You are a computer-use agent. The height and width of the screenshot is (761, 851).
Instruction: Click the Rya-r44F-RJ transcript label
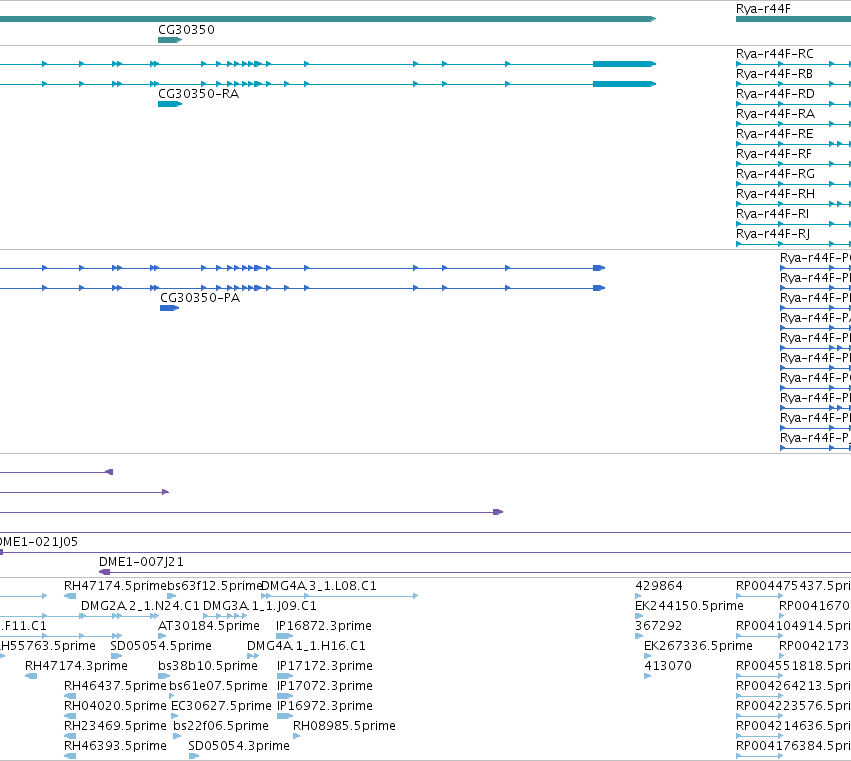coord(773,234)
